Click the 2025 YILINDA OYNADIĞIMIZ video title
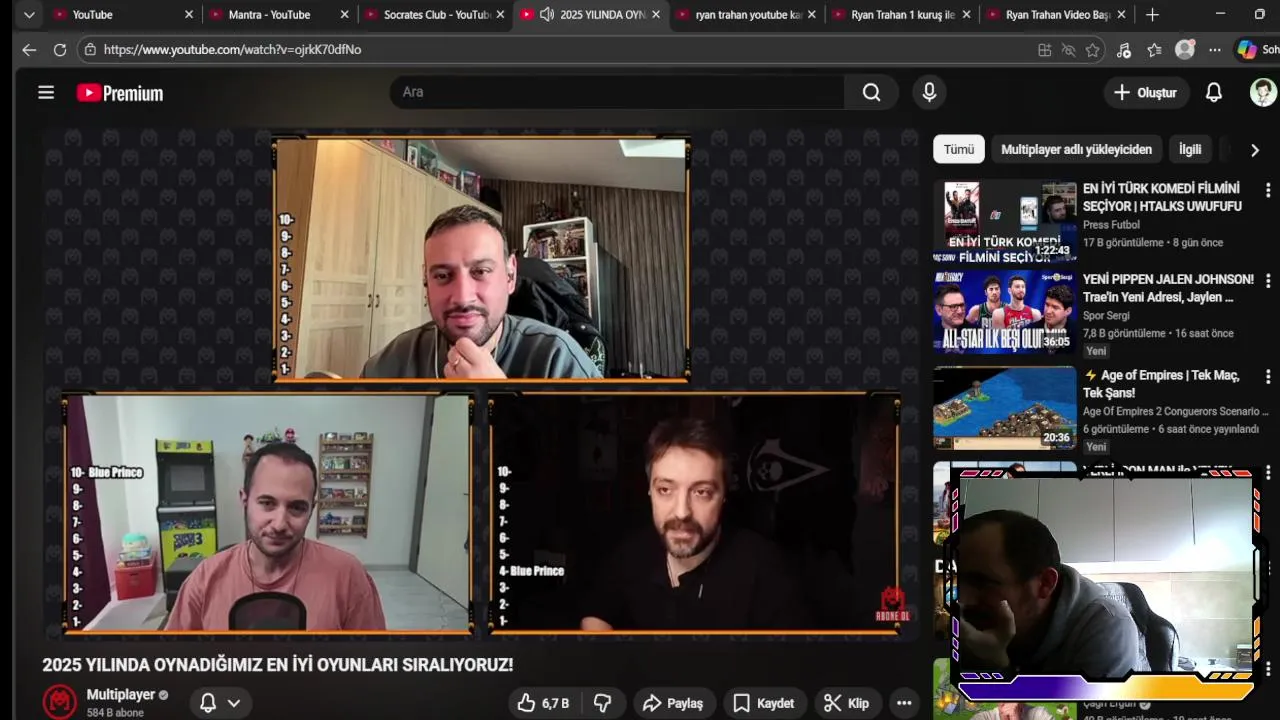 277,665
